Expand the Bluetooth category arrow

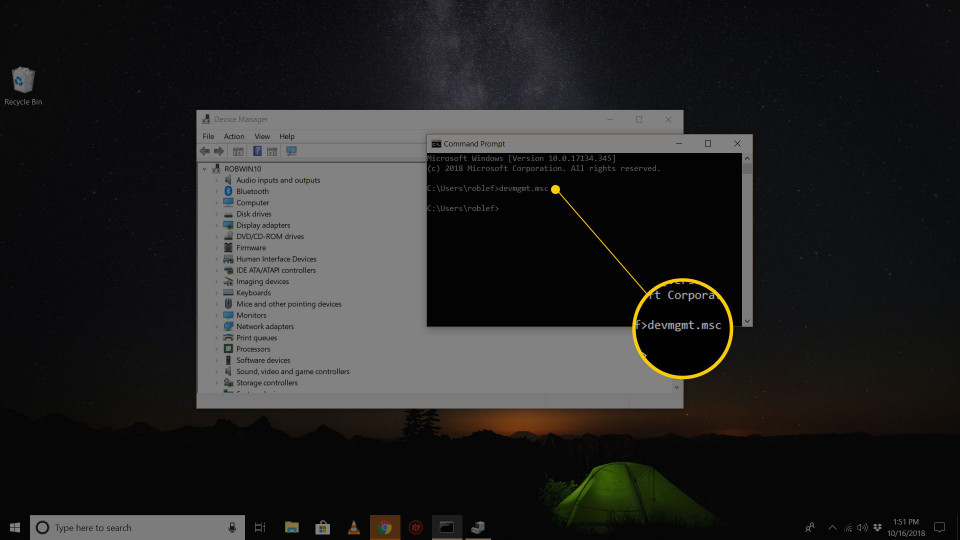(216, 192)
